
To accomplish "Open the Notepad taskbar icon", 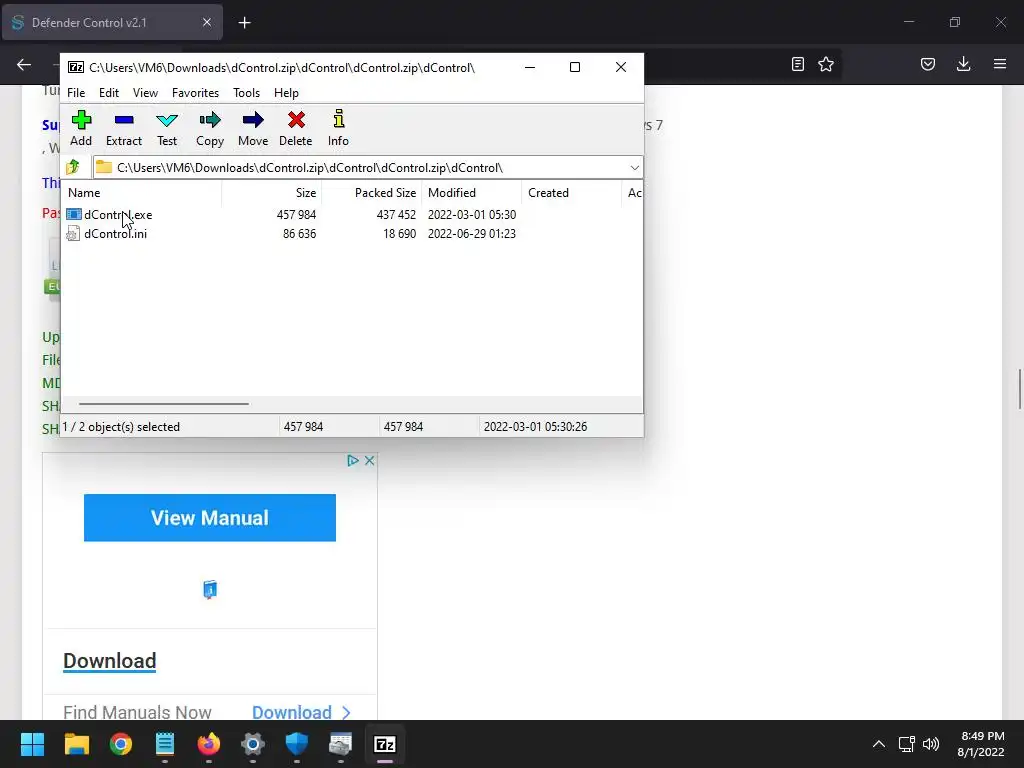I will (165, 744).
